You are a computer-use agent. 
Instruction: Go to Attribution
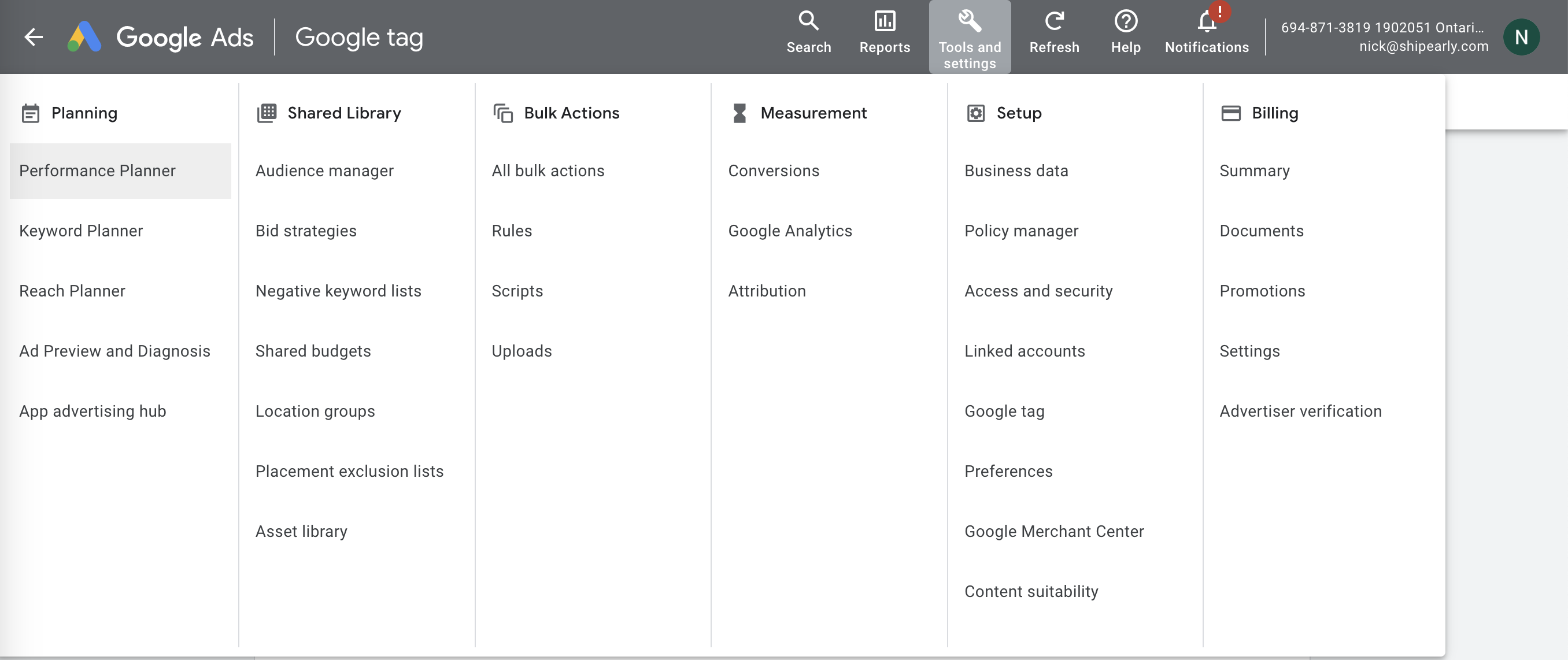(767, 291)
